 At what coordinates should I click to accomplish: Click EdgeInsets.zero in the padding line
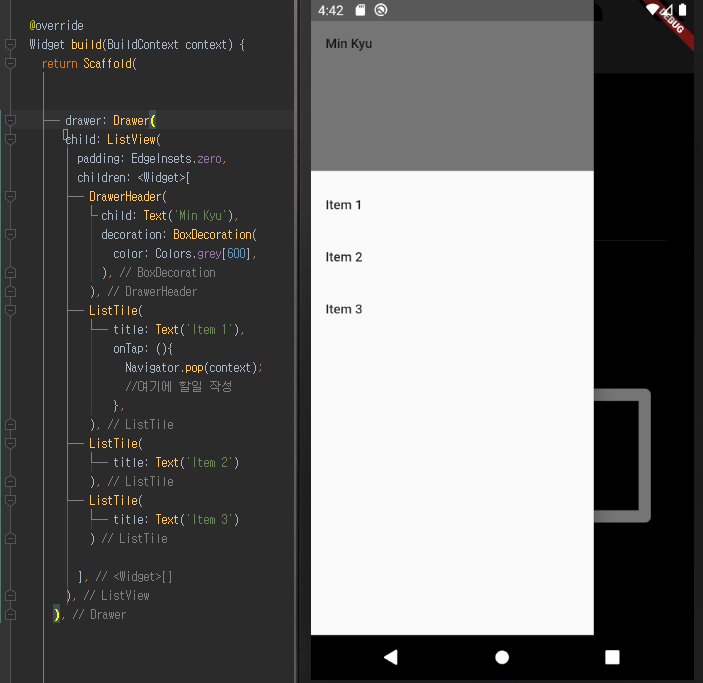tap(178, 159)
